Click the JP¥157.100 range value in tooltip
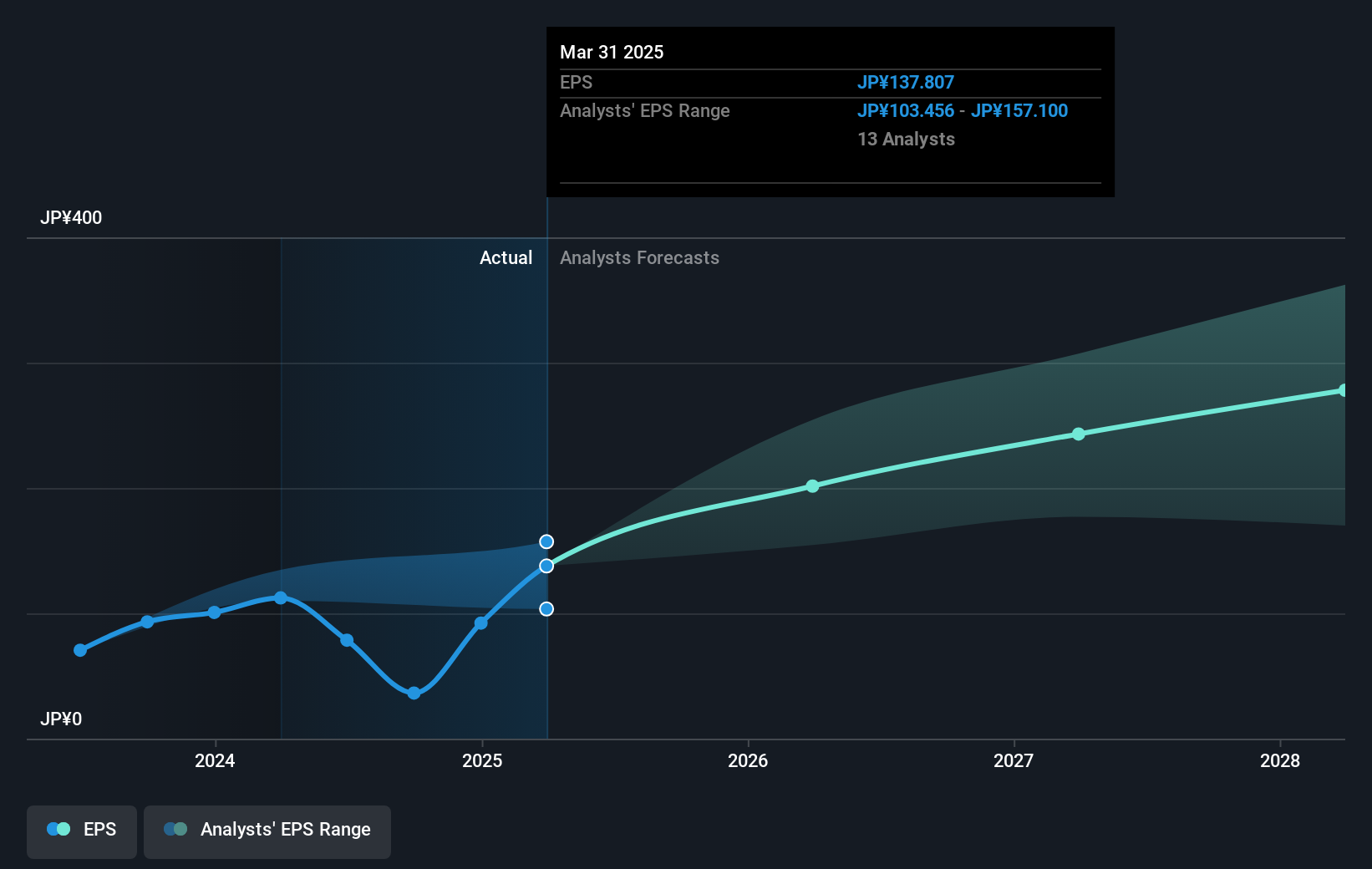 point(1019,110)
